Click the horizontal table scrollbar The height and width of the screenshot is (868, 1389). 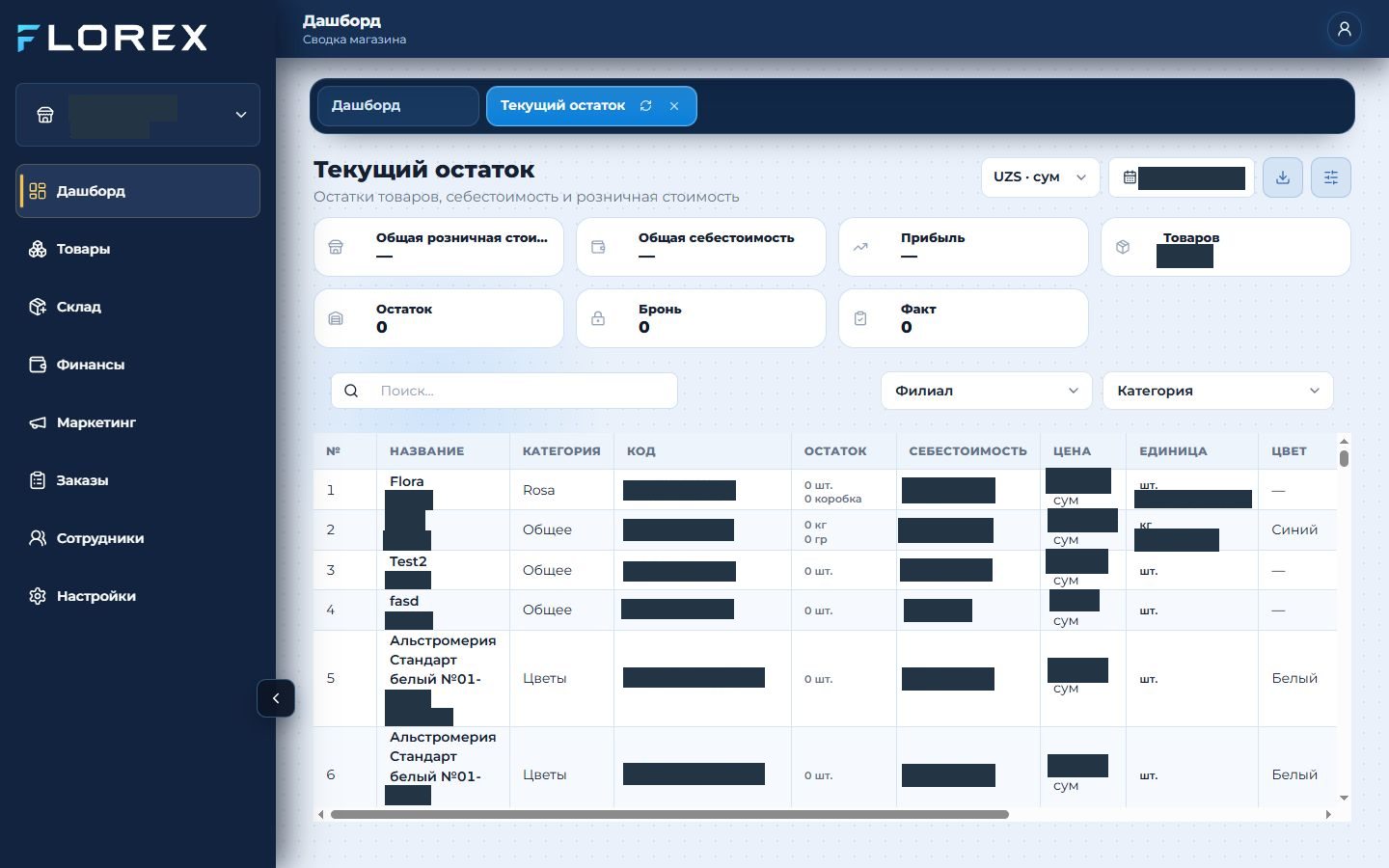[669, 815]
